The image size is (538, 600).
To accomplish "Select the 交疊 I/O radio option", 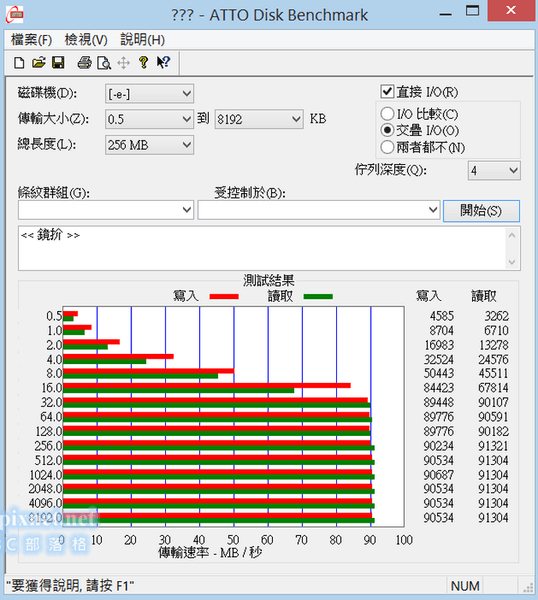I will click(387, 130).
